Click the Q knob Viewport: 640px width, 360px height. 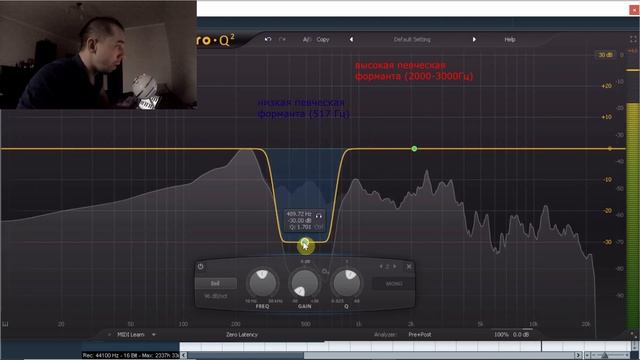click(x=347, y=283)
